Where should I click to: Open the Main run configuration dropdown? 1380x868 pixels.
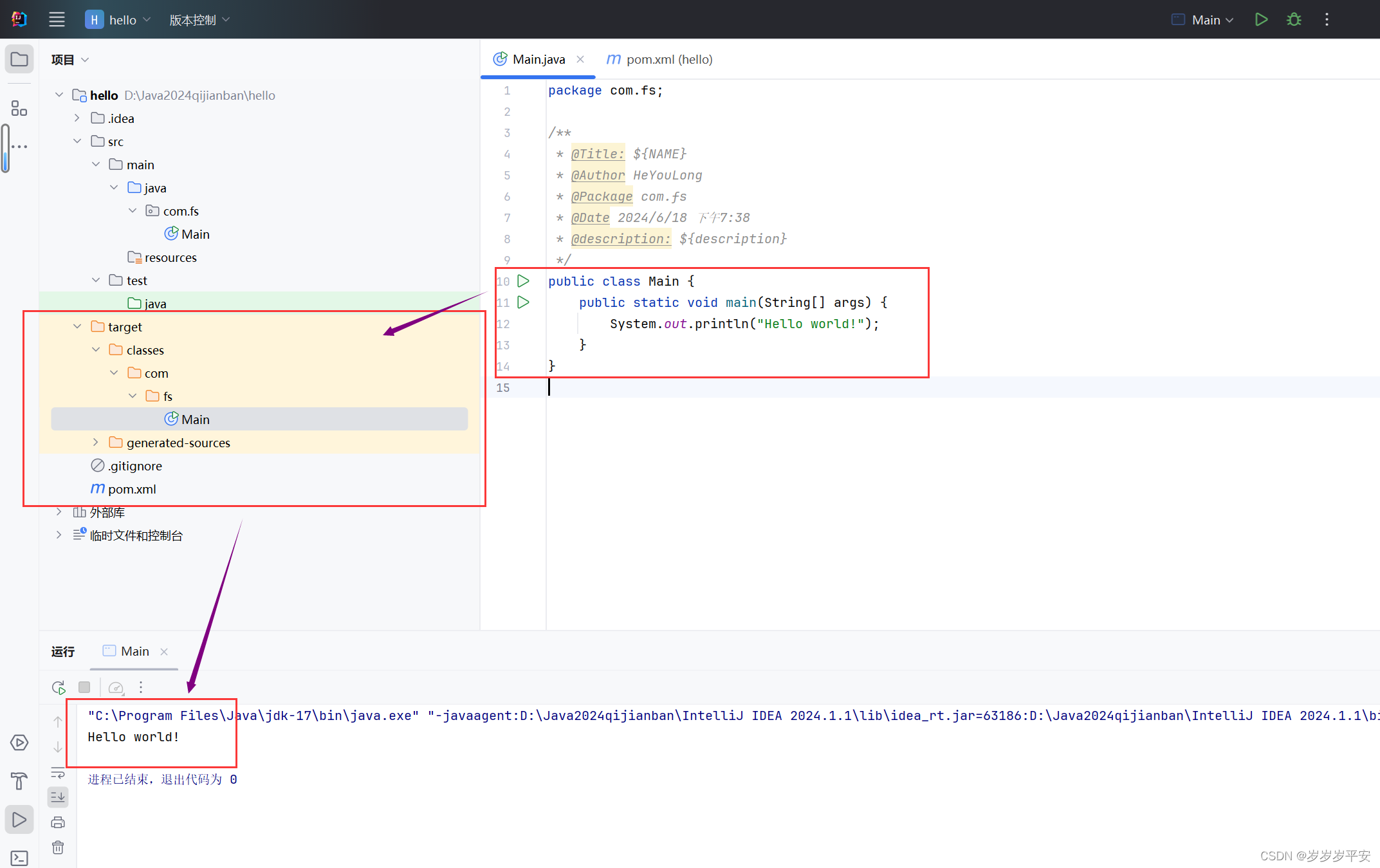pyautogui.click(x=1203, y=19)
